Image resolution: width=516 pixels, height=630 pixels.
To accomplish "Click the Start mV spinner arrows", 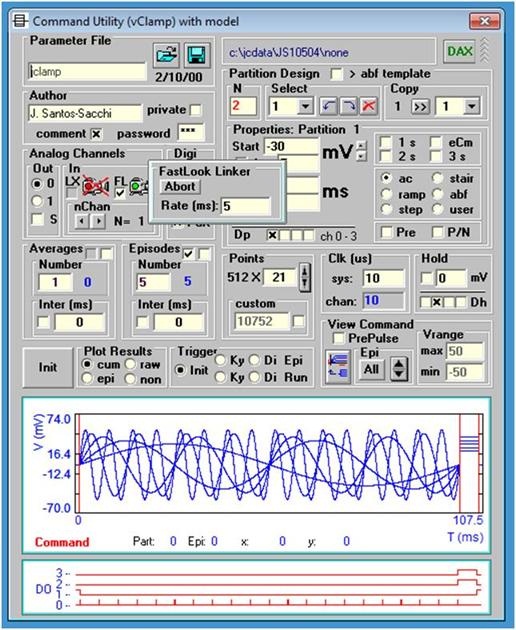I will click(x=361, y=151).
